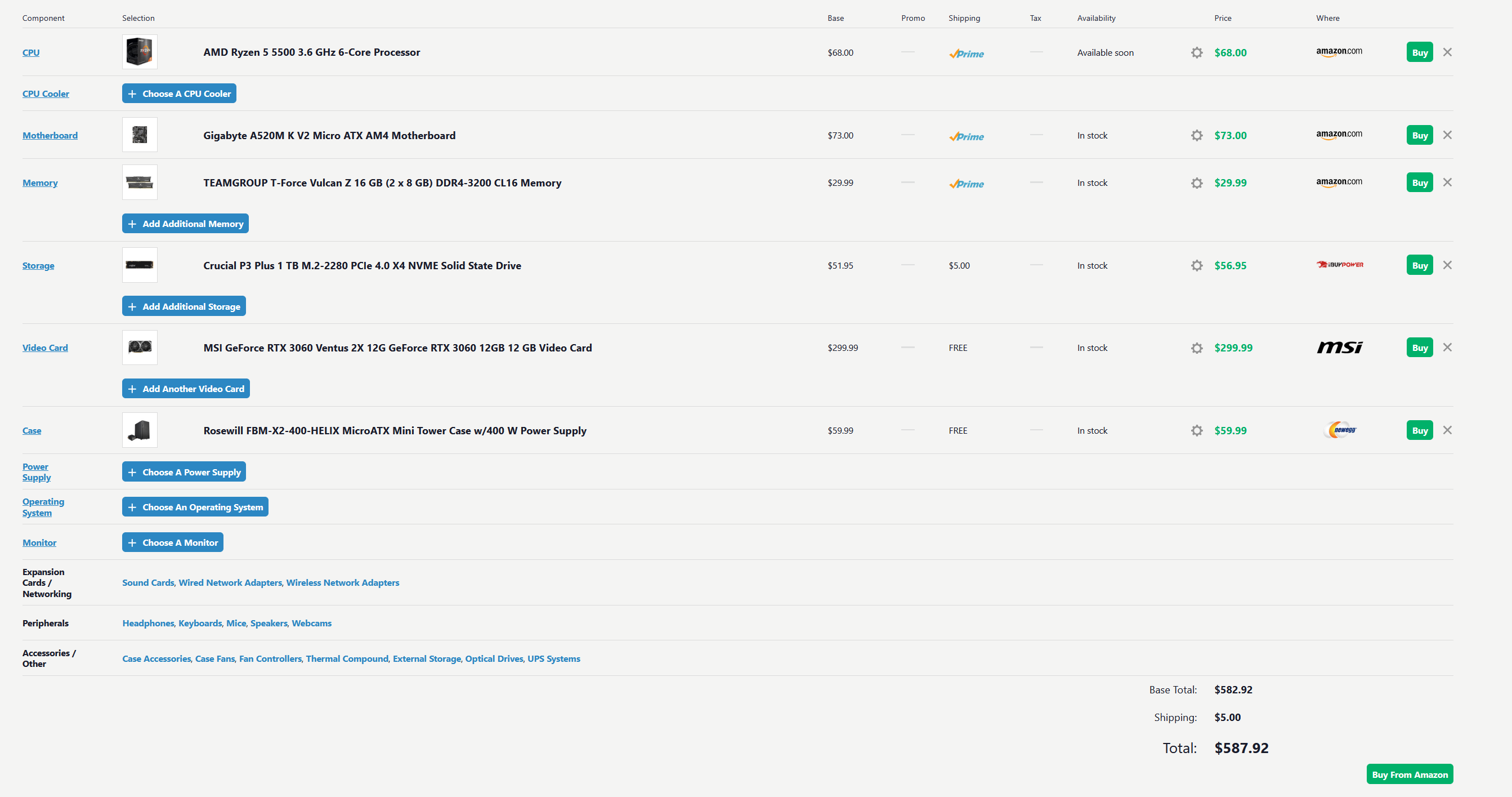Open price settings gear for Video Card row
The width and height of the screenshot is (1512, 797).
[1197, 348]
